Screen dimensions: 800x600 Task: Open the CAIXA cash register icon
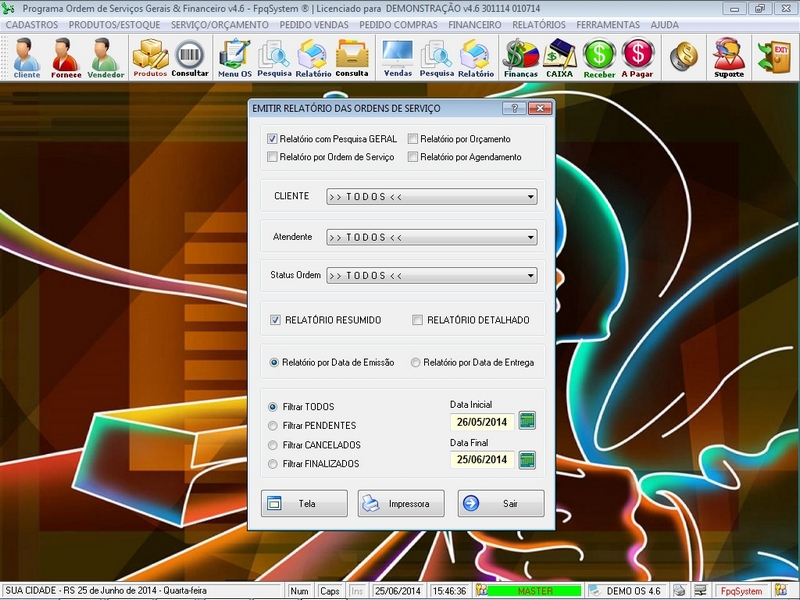click(559, 55)
